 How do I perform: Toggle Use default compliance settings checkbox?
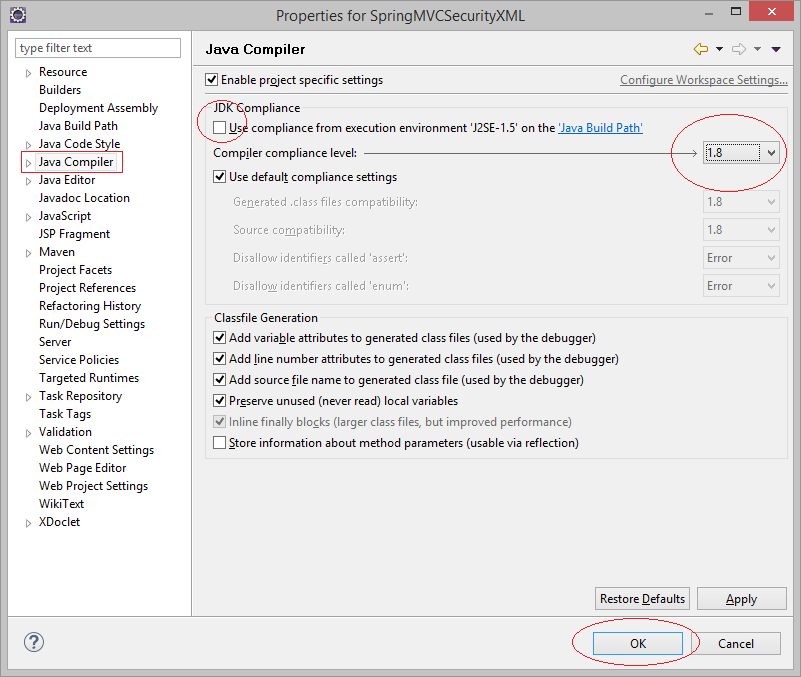[220, 177]
